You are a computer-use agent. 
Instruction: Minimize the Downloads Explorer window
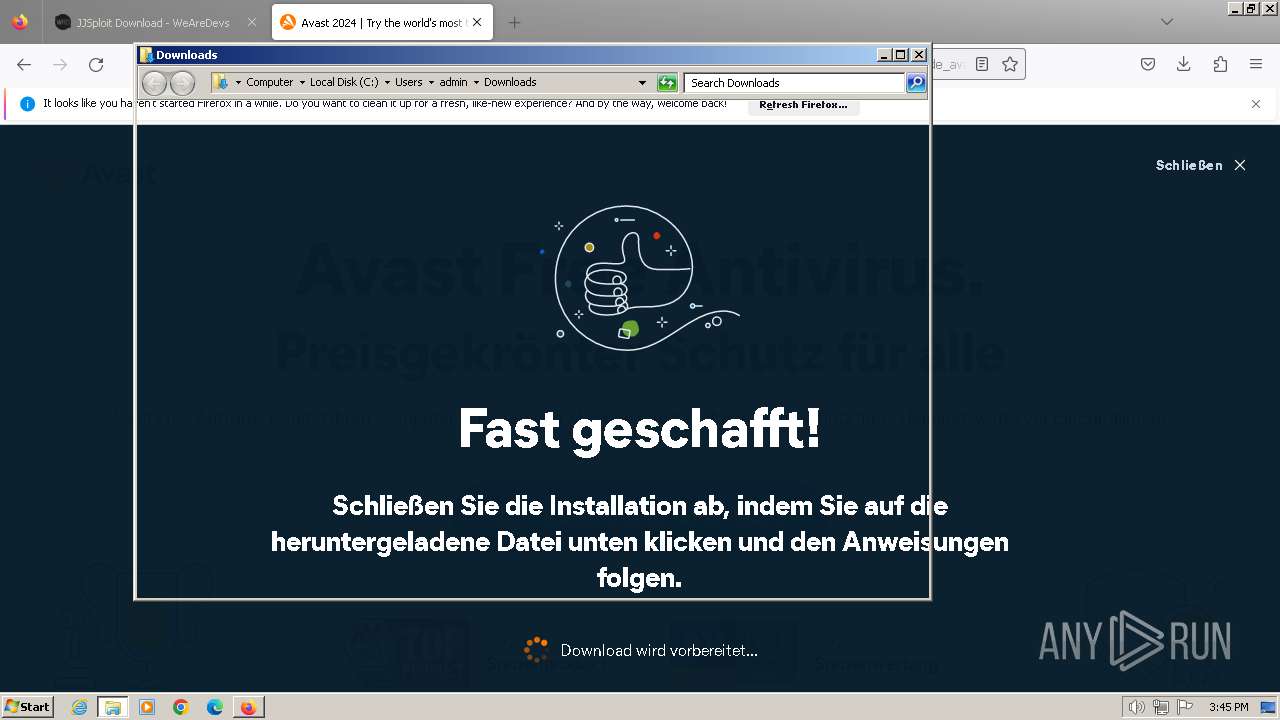click(x=884, y=55)
